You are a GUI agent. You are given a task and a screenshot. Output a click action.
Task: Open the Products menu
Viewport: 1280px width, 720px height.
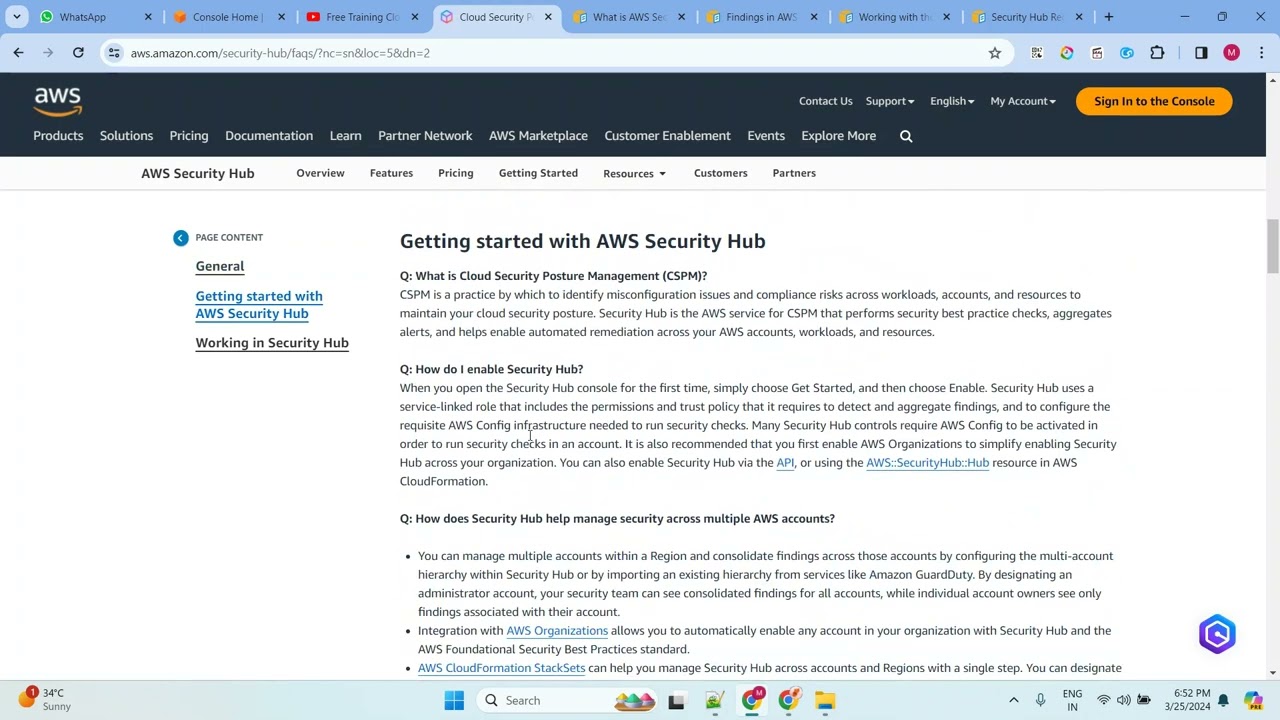pos(58,136)
